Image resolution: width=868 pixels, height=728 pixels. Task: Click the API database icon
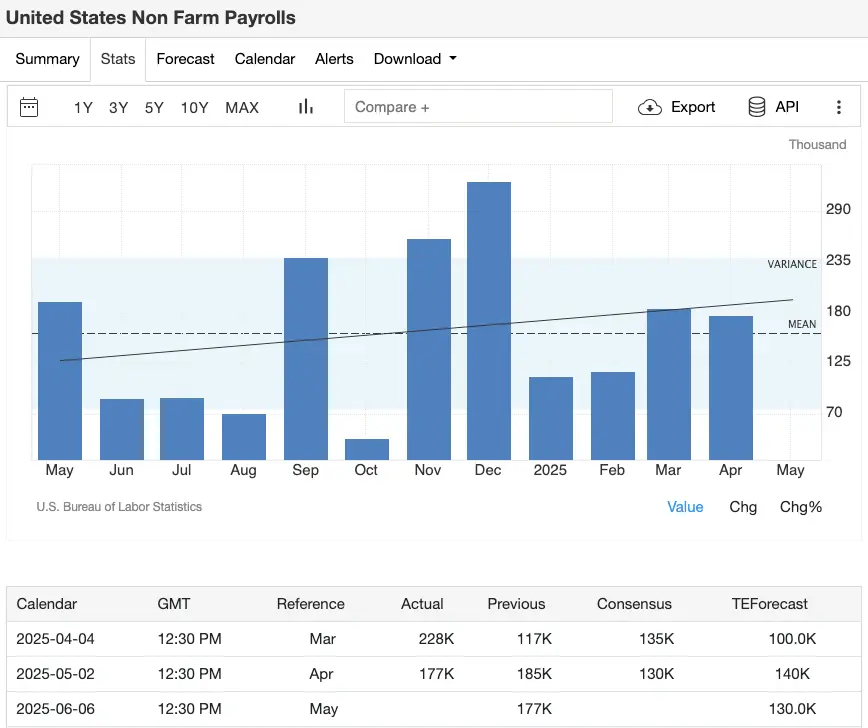757,107
